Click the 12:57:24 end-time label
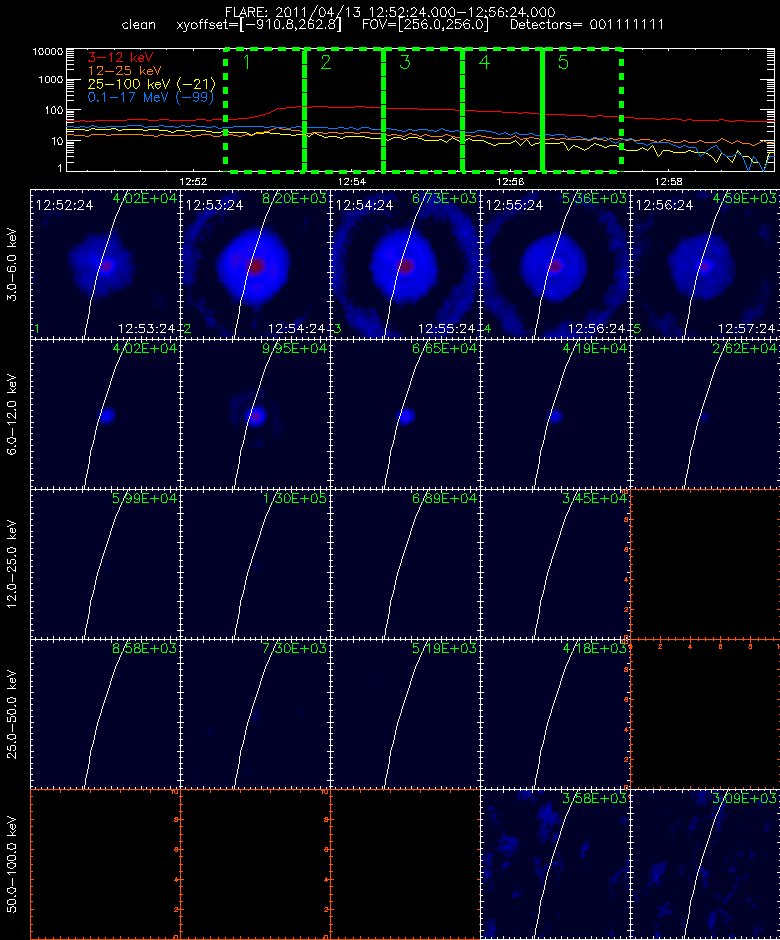 [x=746, y=329]
